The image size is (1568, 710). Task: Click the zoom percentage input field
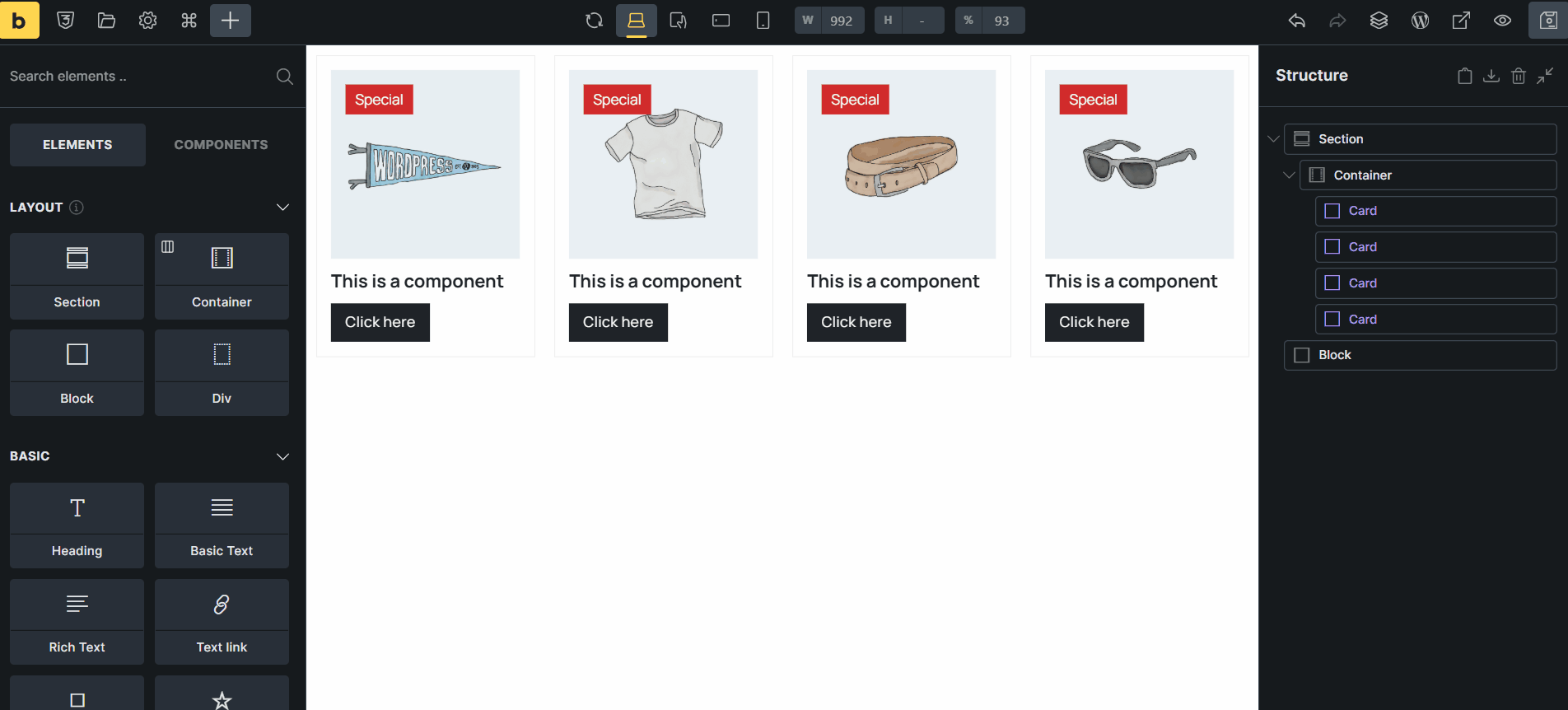(1002, 21)
